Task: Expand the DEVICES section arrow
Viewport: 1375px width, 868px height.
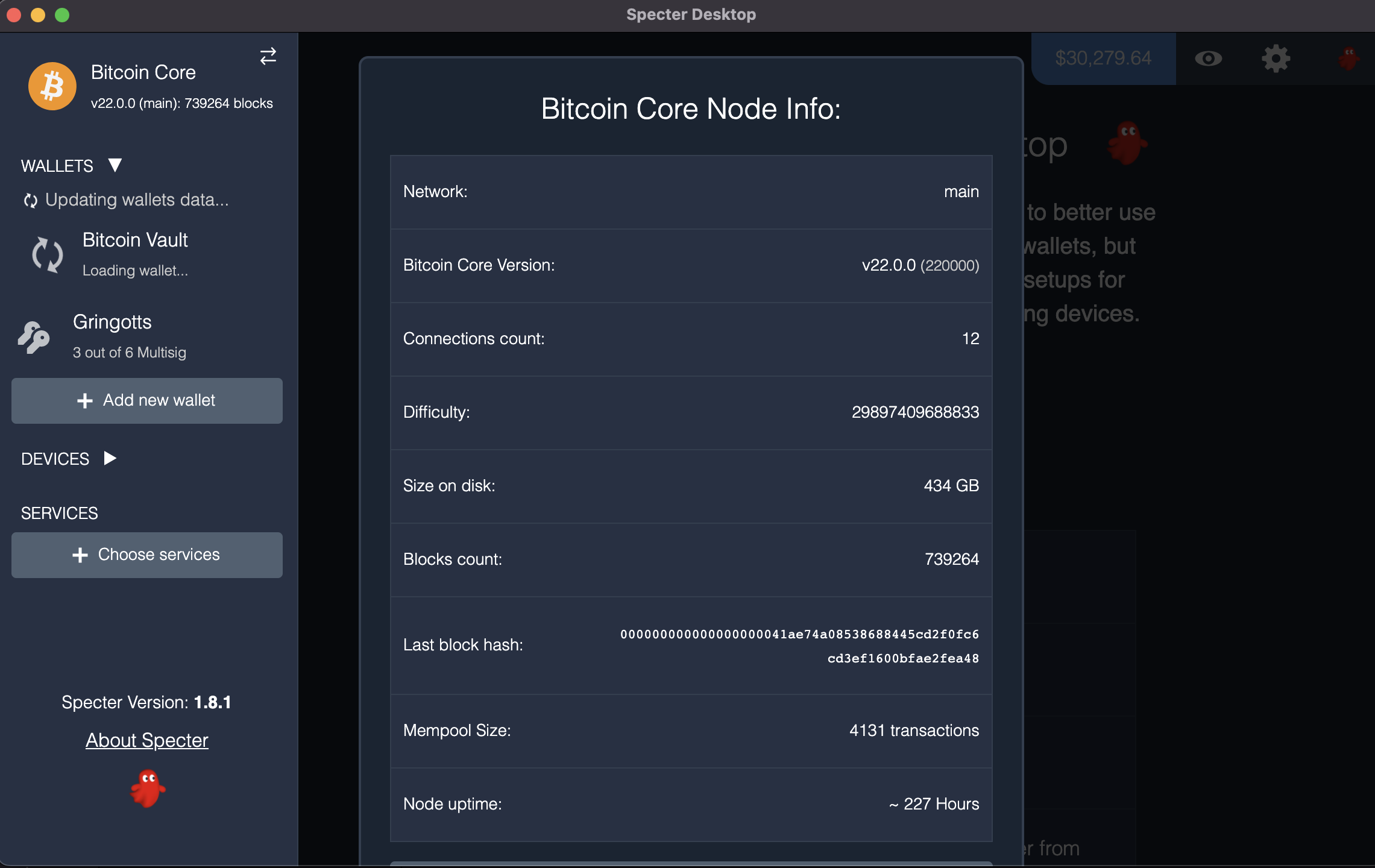Action: pos(110,458)
